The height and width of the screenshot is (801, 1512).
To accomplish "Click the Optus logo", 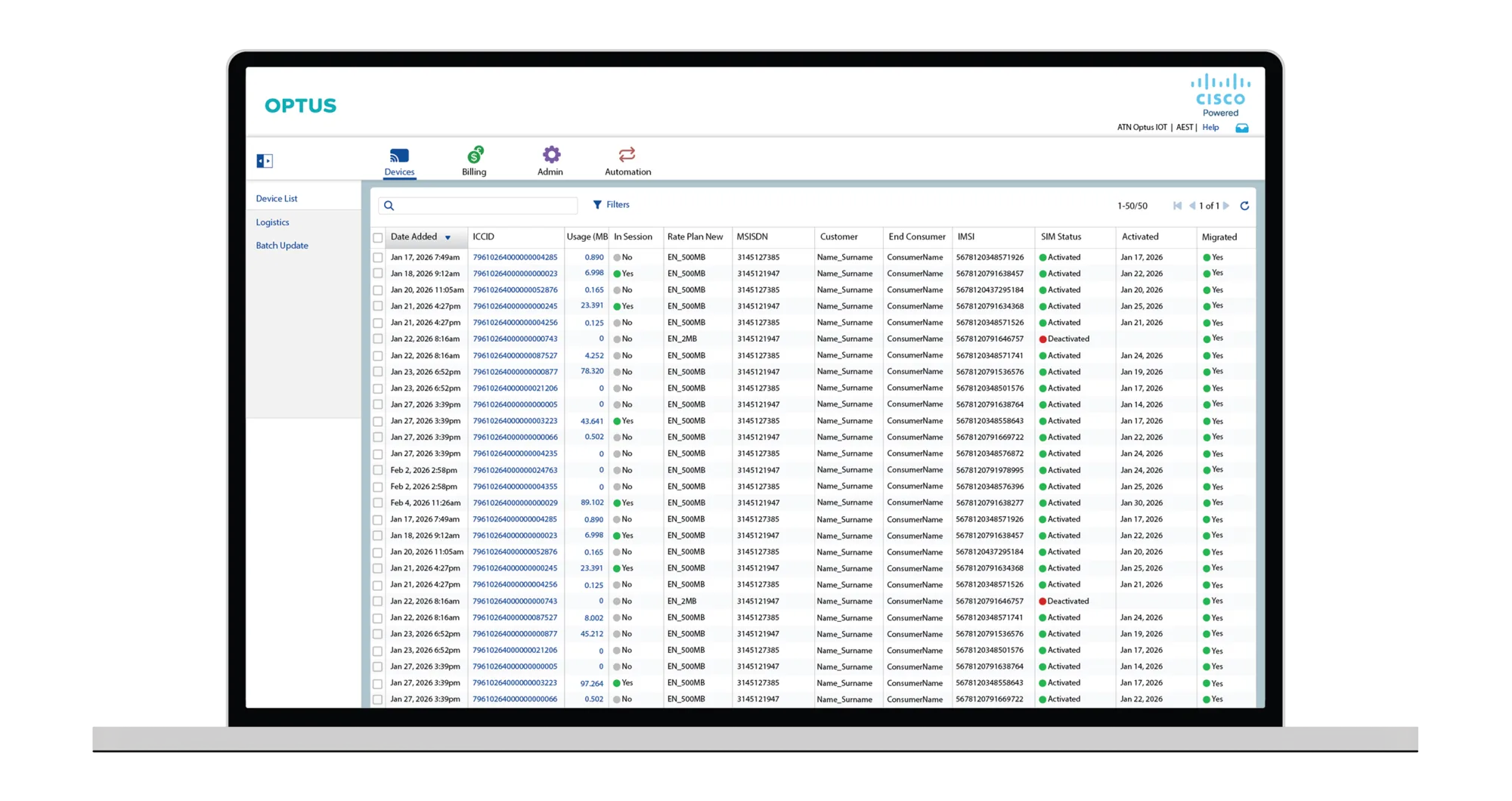I will (x=301, y=105).
